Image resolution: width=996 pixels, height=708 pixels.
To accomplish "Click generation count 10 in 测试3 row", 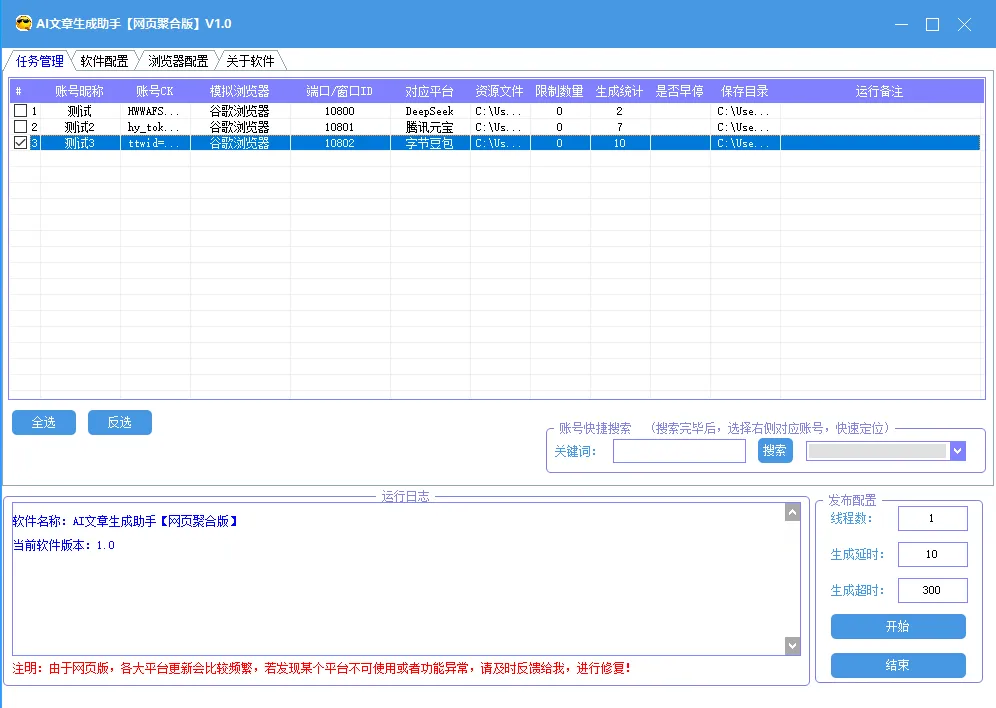I will click(619, 144).
